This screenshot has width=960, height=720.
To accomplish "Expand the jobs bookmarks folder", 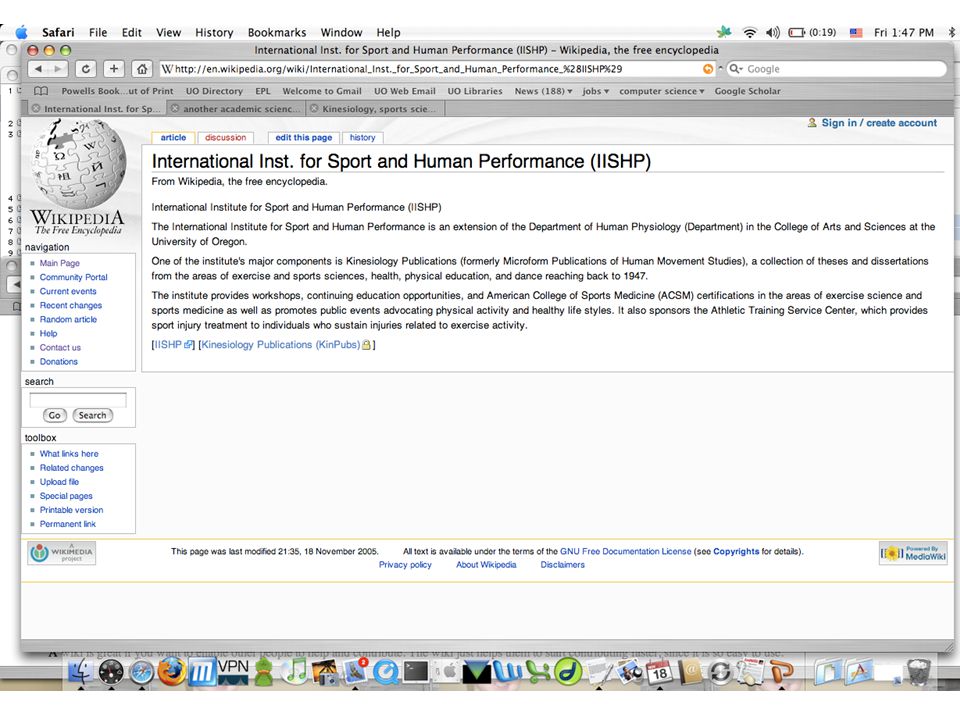I will [x=596, y=91].
